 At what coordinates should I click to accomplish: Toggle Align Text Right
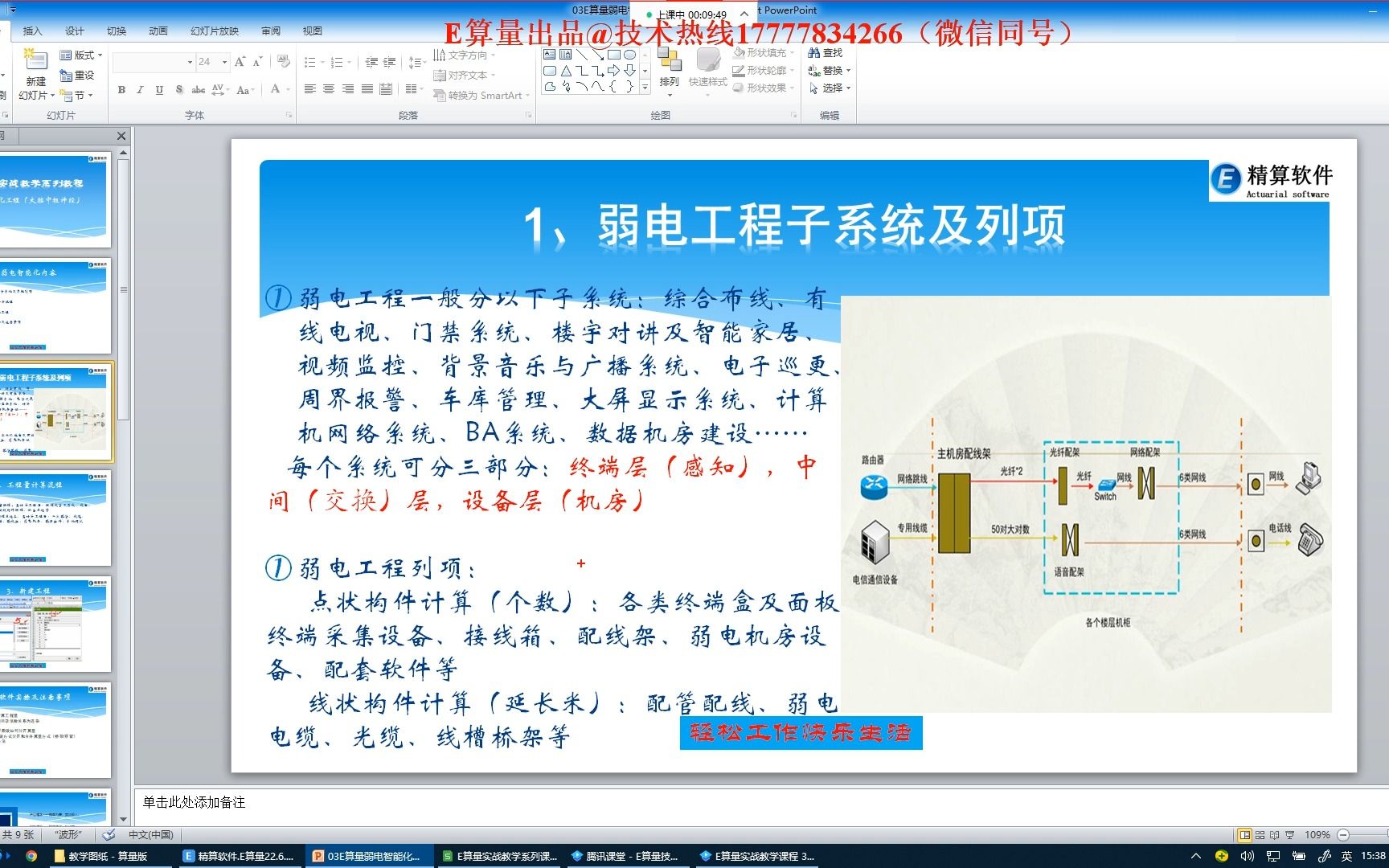point(348,89)
